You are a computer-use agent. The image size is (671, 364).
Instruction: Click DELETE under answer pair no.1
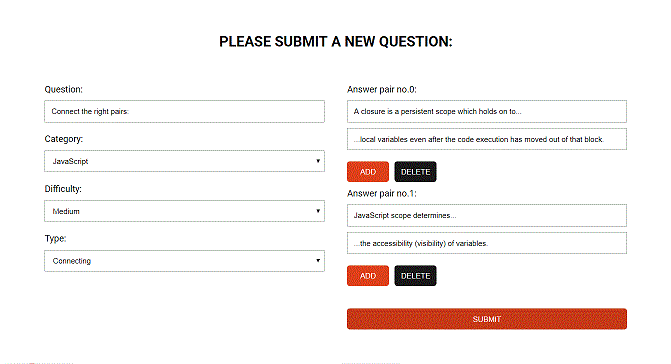point(415,275)
